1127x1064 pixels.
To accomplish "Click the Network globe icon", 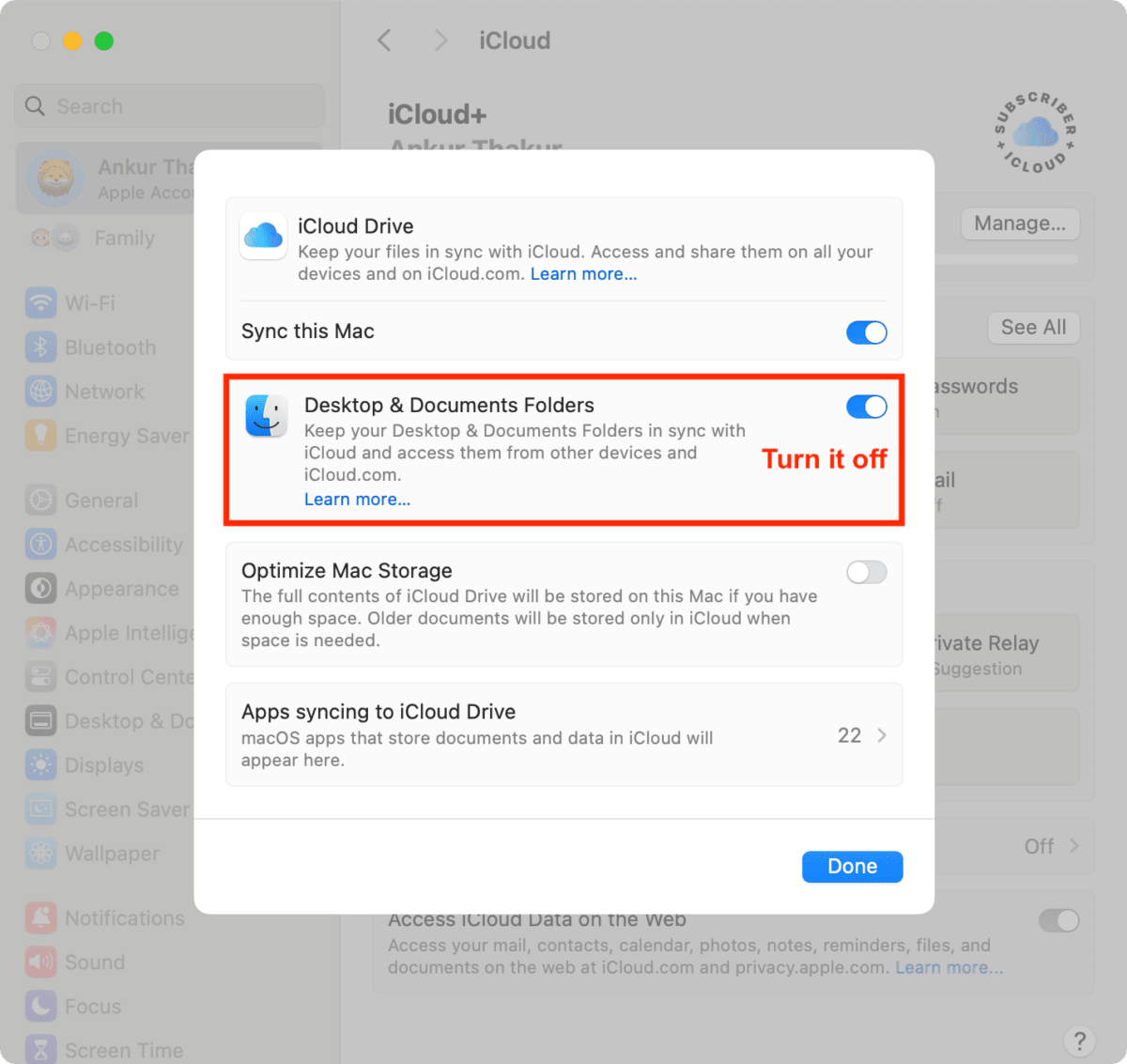I will 41,392.
